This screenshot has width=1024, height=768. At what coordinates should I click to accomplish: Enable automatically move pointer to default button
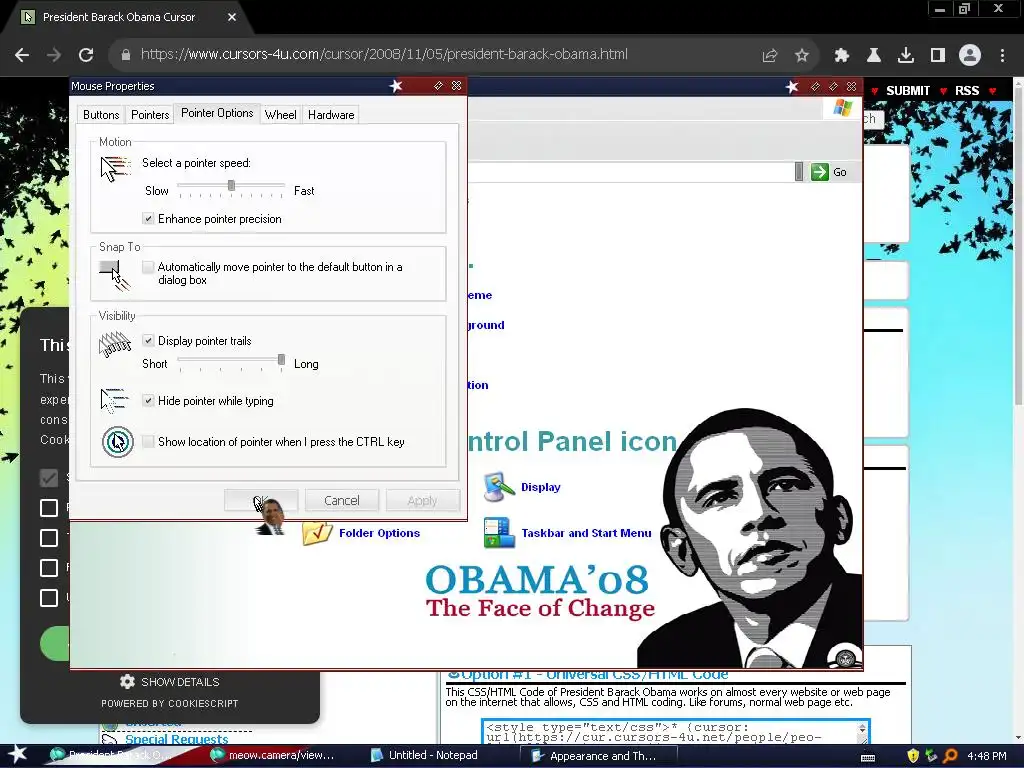point(148,266)
